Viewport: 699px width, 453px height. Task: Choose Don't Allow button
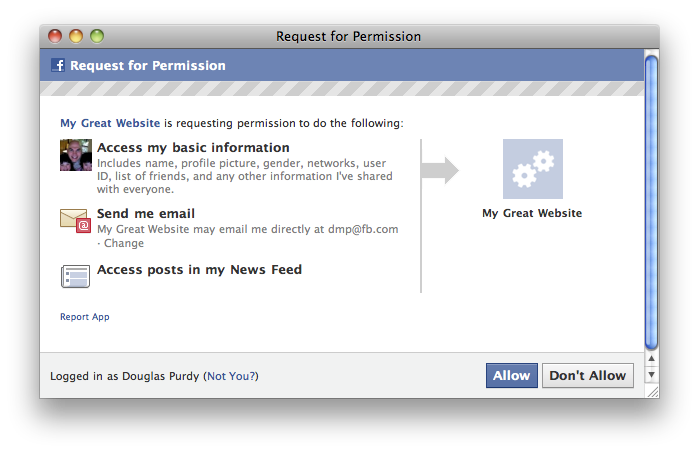(588, 375)
